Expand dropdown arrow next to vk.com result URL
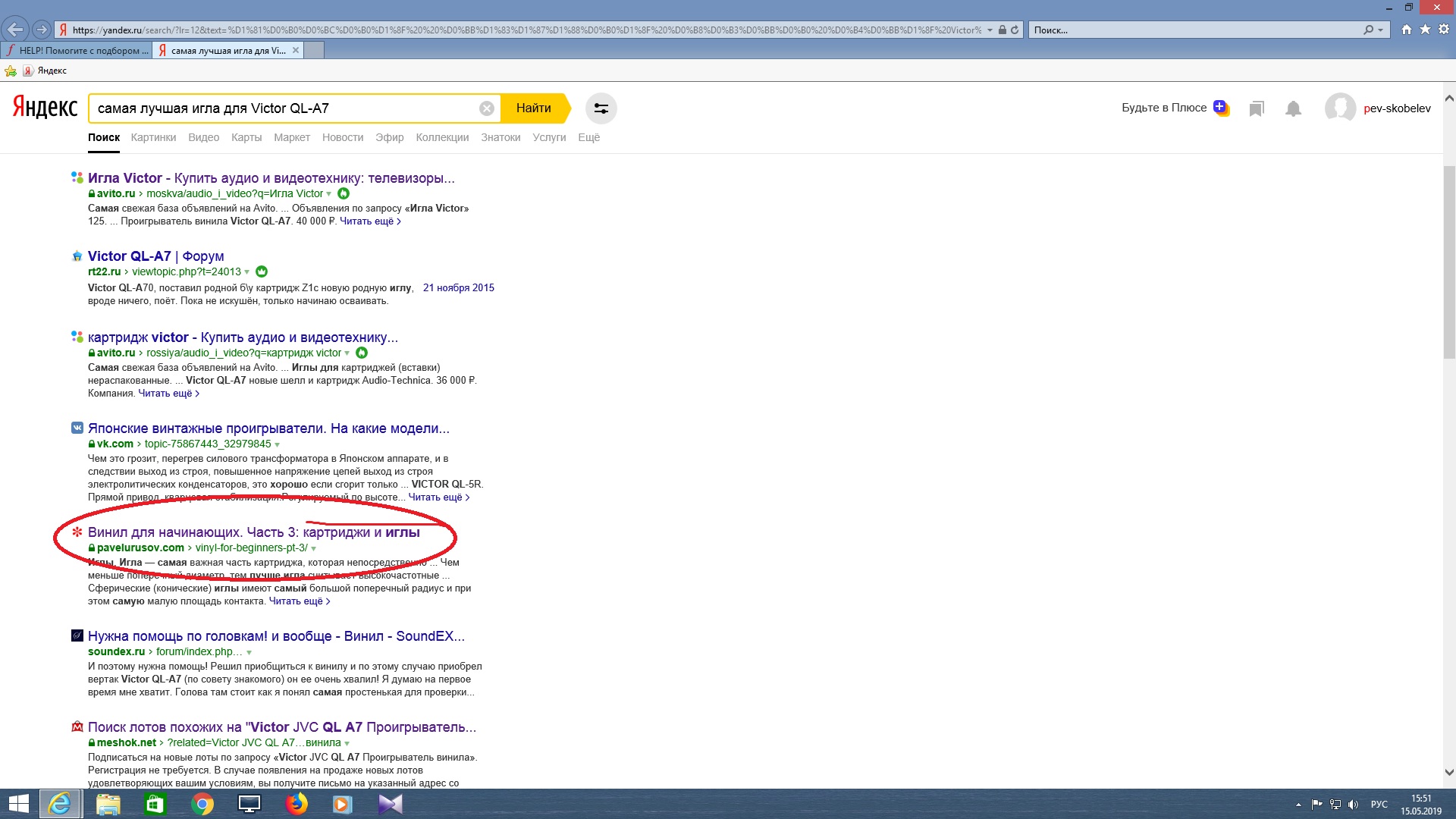 [278, 444]
